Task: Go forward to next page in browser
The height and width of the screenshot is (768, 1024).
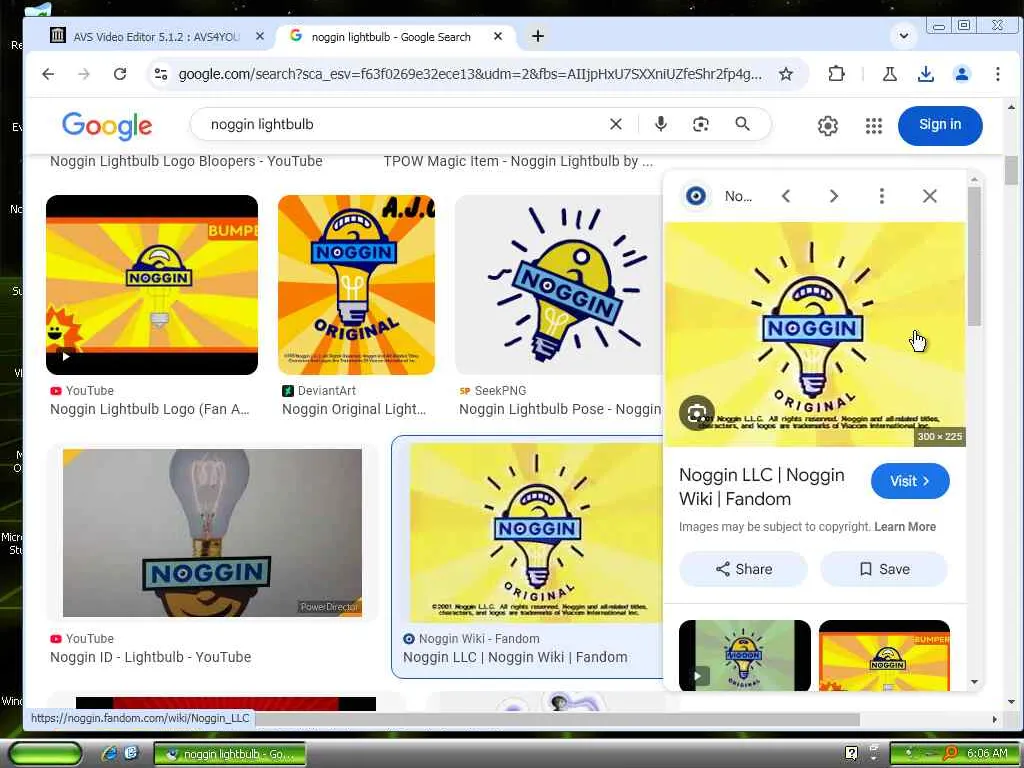Action: point(84,74)
